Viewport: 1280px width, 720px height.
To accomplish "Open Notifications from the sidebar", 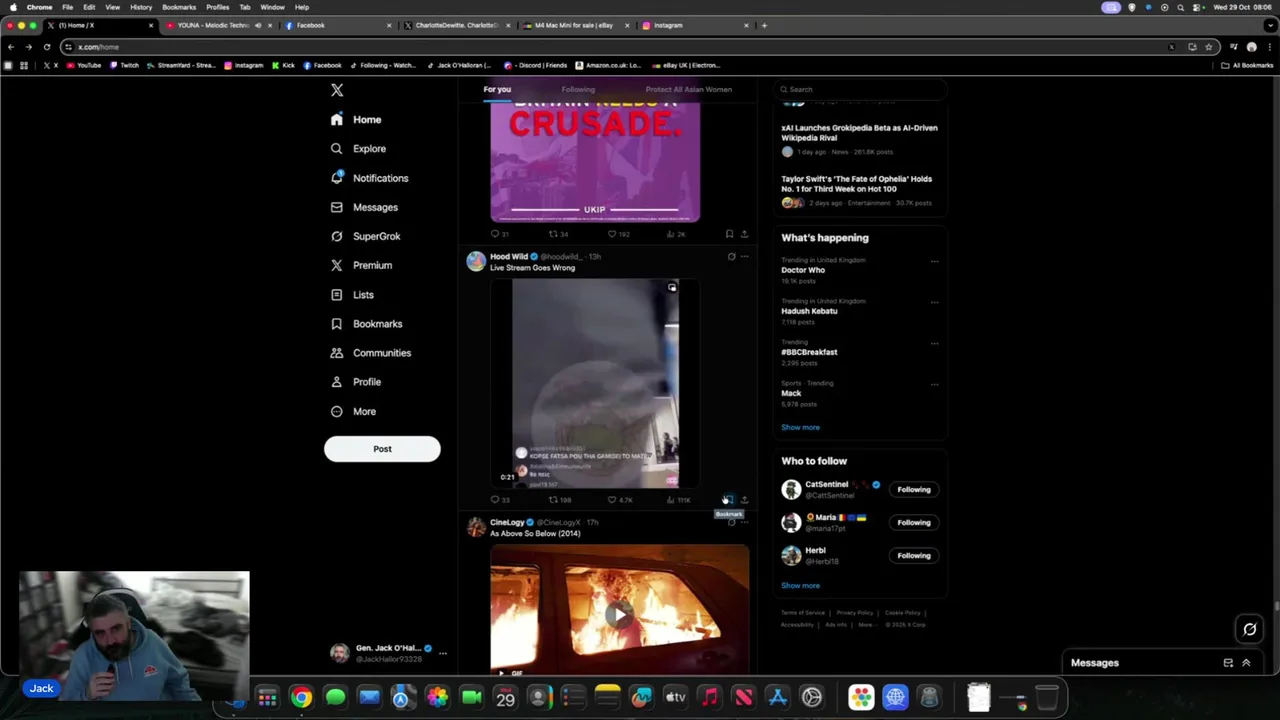I will [x=370, y=178].
